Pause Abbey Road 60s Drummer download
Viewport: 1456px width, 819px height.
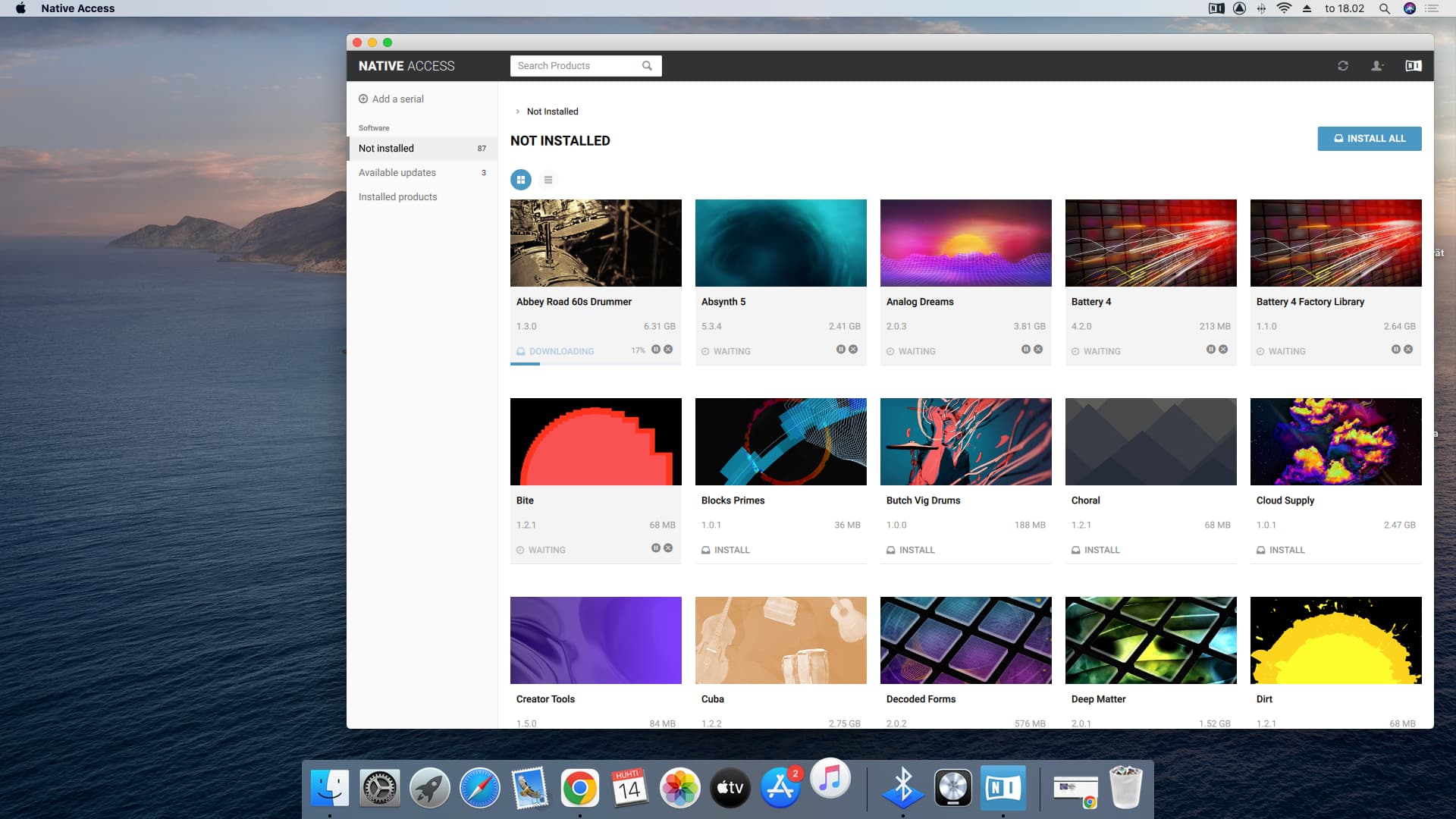(x=656, y=350)
